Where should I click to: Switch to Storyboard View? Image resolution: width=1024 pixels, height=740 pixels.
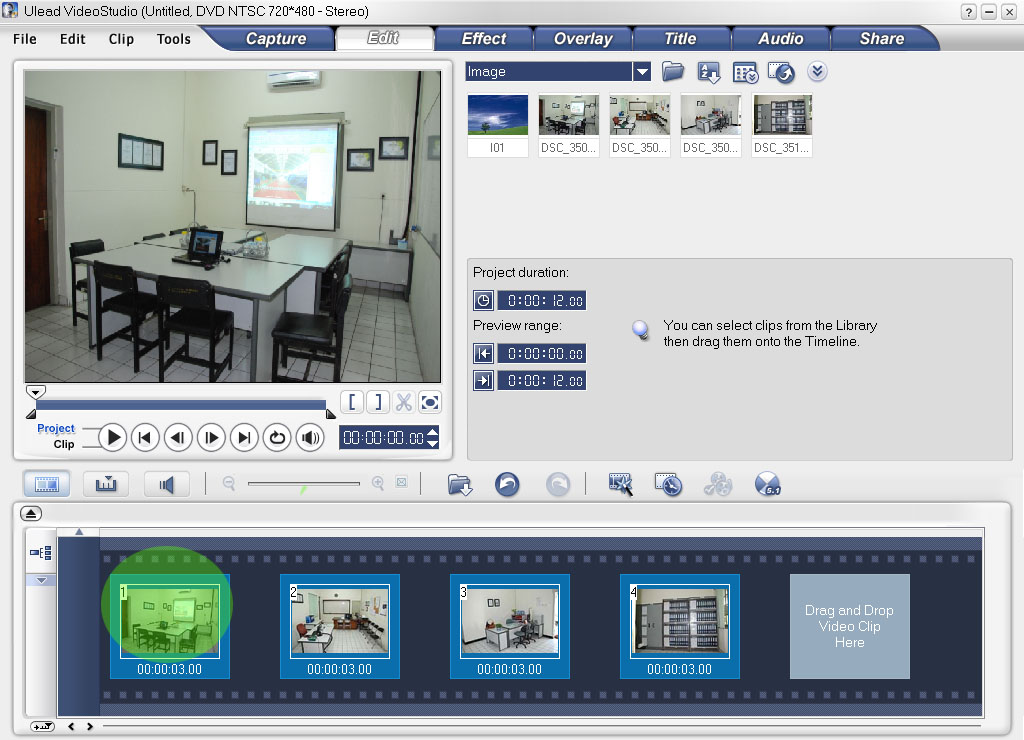click(45, 483)
